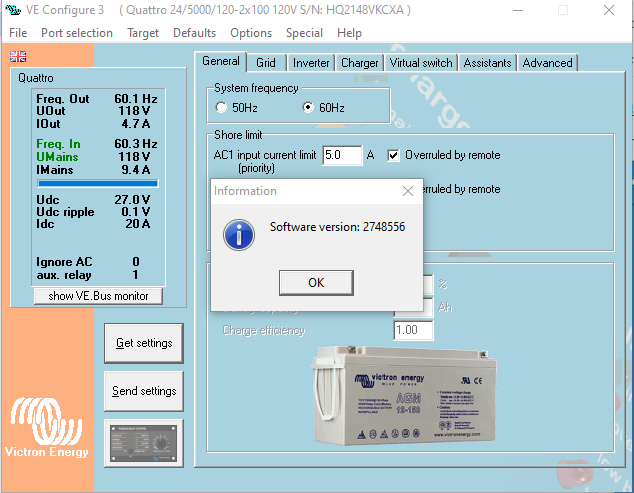This screenshot has height=493, width=634.
Task: Open the Help menu
Action: click(349, 33)
